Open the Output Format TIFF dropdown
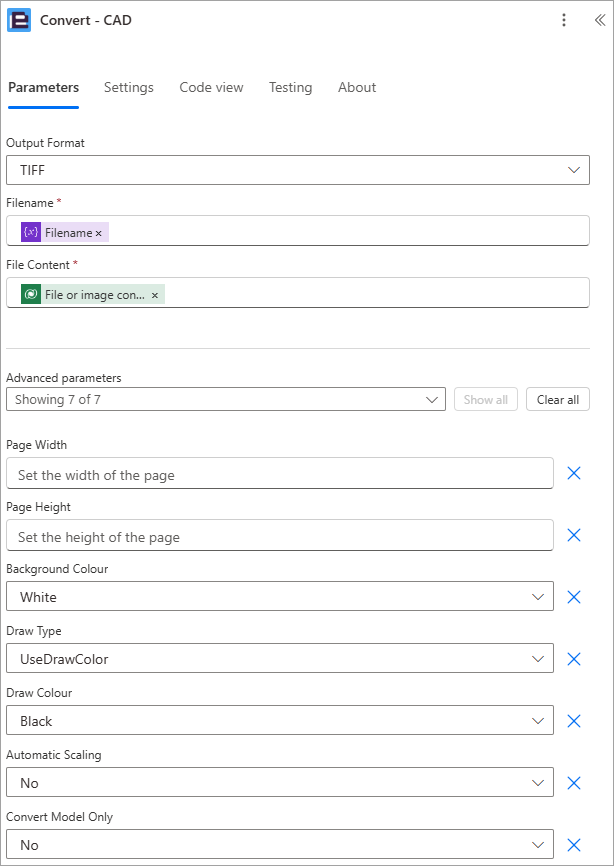Viewport: 614px width, 866px height. pyautogui.click(x=298, y=170)
